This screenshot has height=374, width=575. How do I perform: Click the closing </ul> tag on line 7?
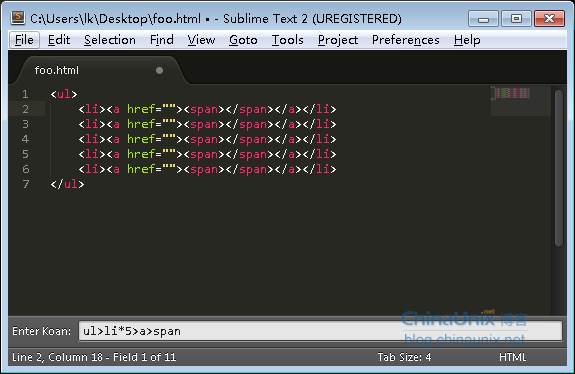(67, 184)
